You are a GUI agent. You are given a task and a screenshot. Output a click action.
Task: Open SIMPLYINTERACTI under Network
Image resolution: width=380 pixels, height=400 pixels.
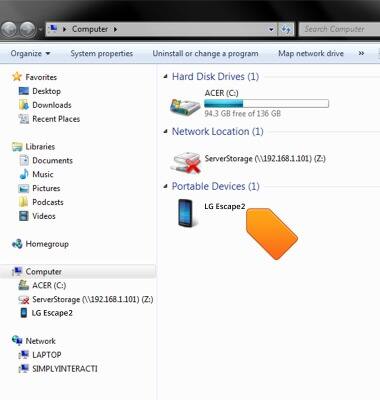[x=65, y=369]
